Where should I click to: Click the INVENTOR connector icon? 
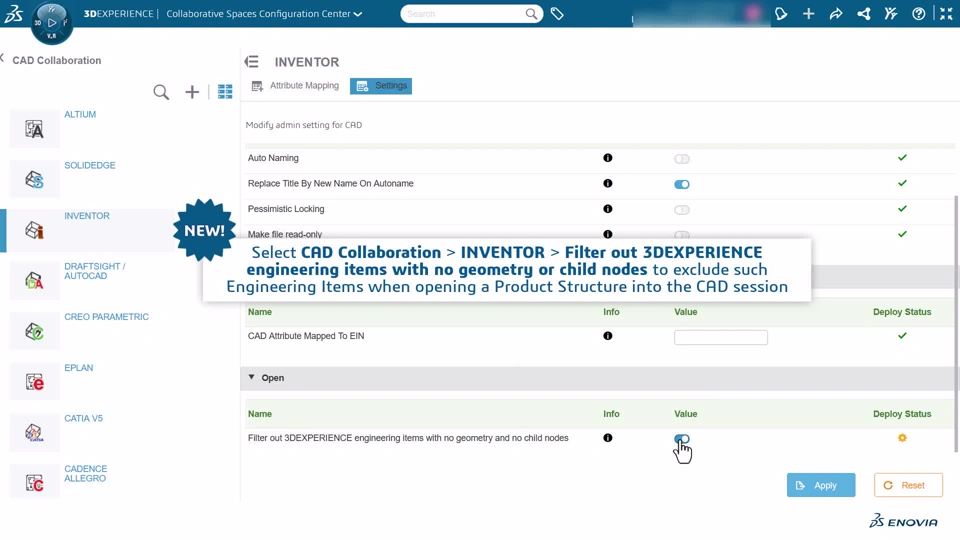34,230
